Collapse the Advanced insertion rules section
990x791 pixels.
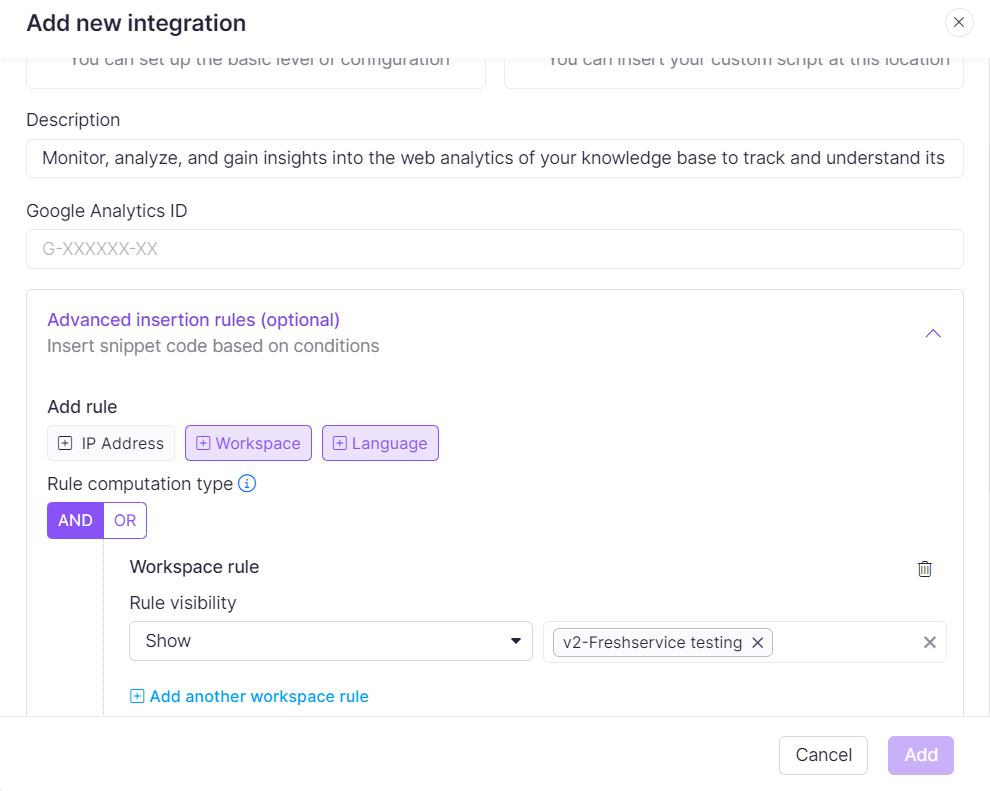coord(933,333)
